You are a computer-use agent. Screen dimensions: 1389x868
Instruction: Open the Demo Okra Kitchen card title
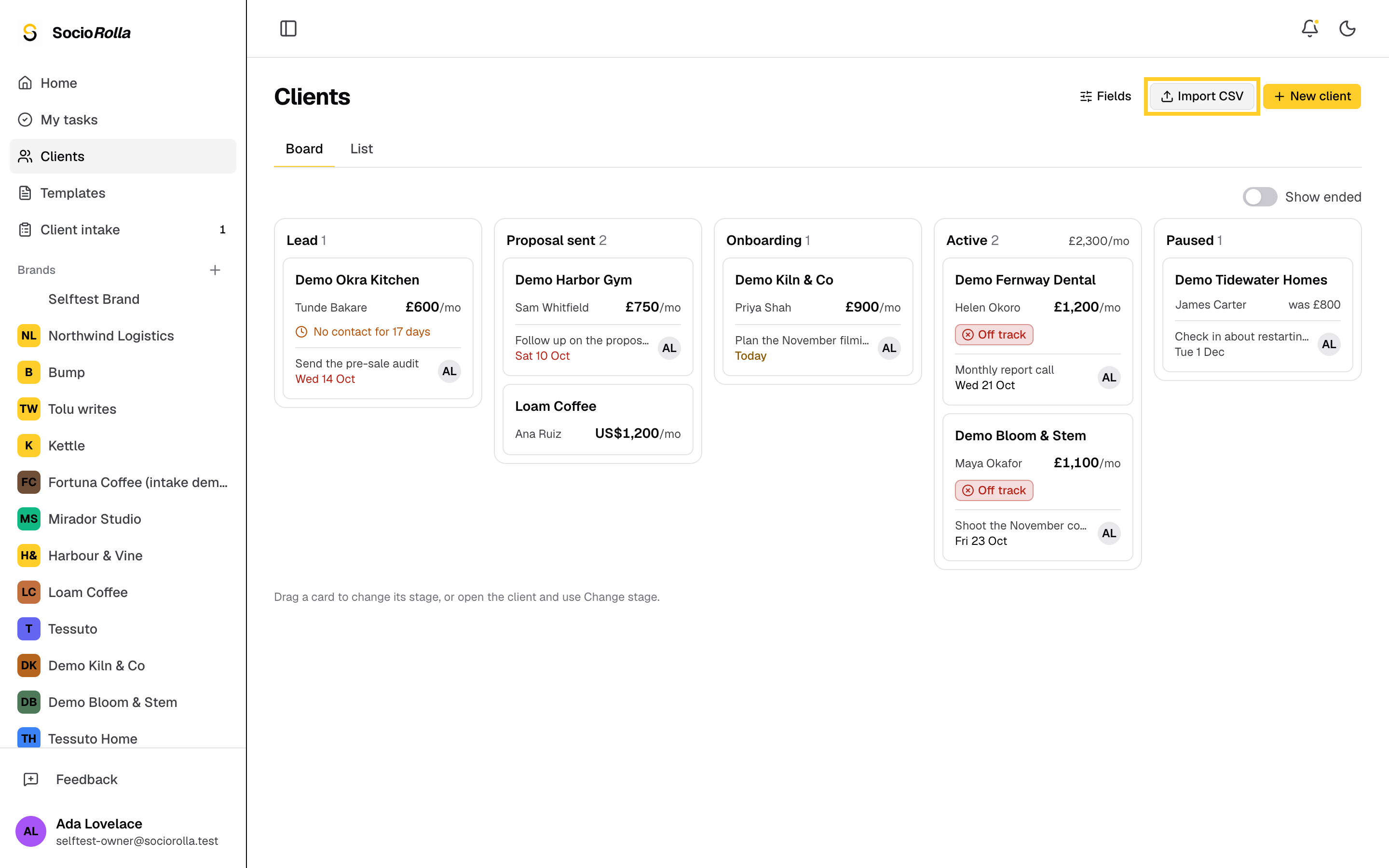[x=357, y=280]
